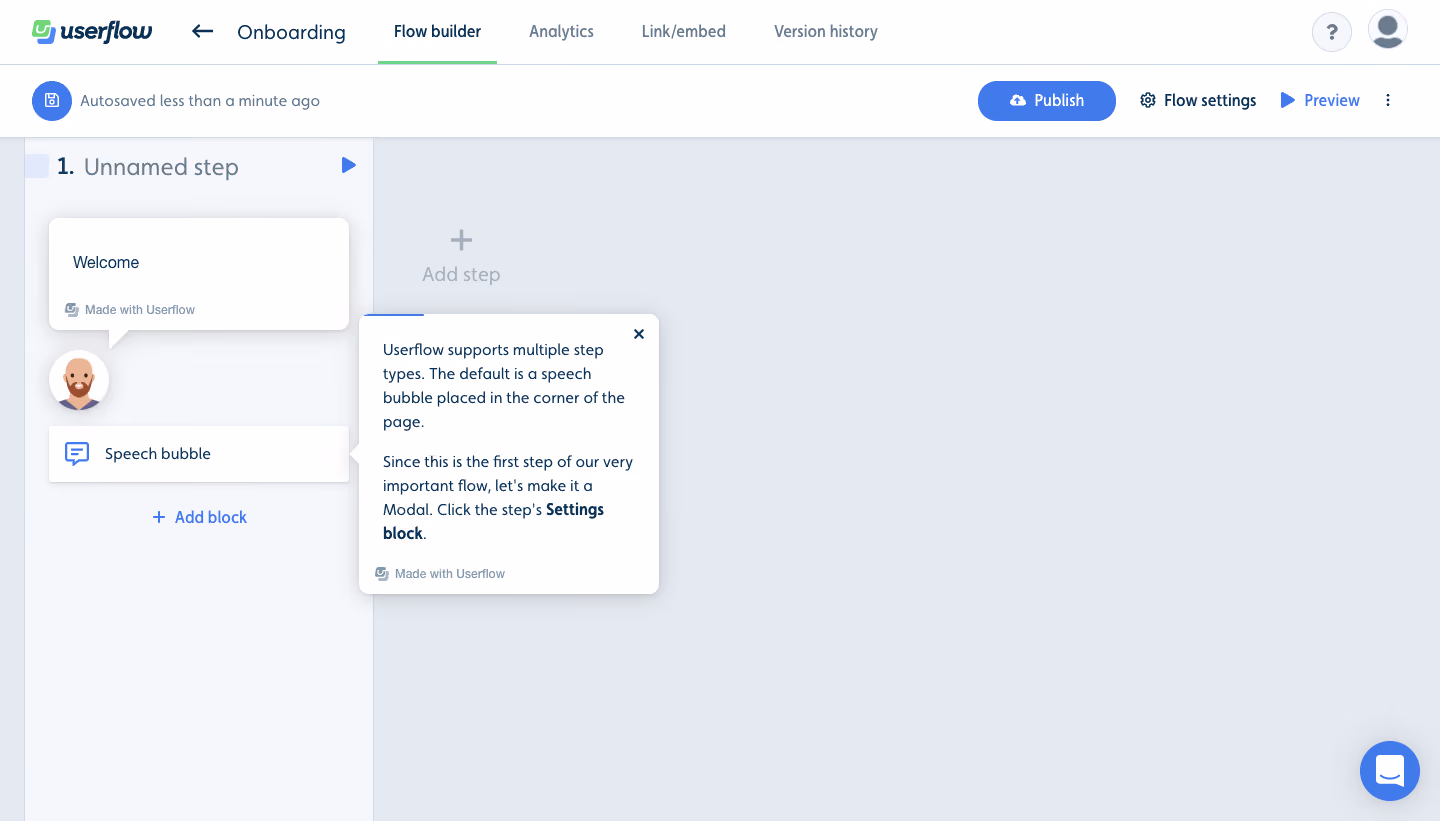Click Add block link

(199, 517)
